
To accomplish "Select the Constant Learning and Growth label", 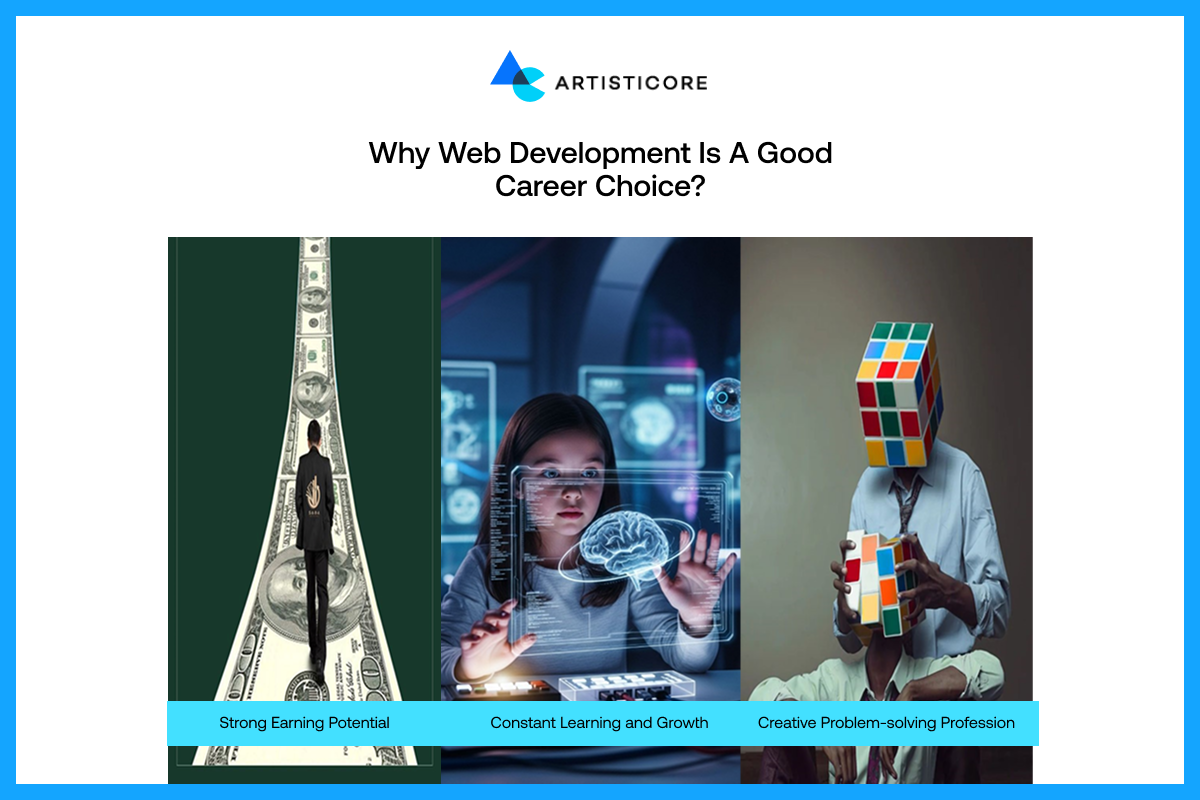I will (x=599, y=722).
